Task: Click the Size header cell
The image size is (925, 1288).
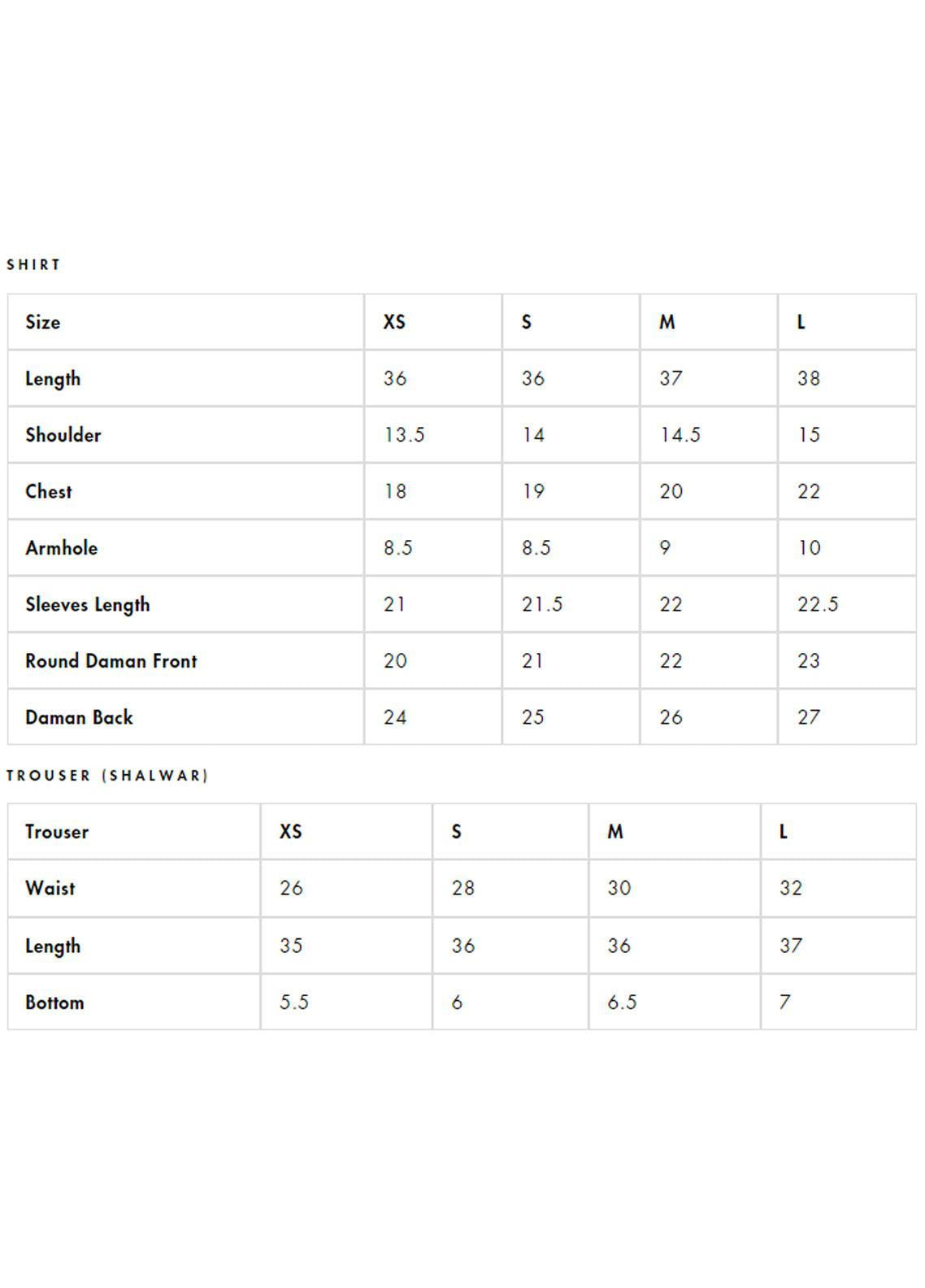Action: point(43,322)
